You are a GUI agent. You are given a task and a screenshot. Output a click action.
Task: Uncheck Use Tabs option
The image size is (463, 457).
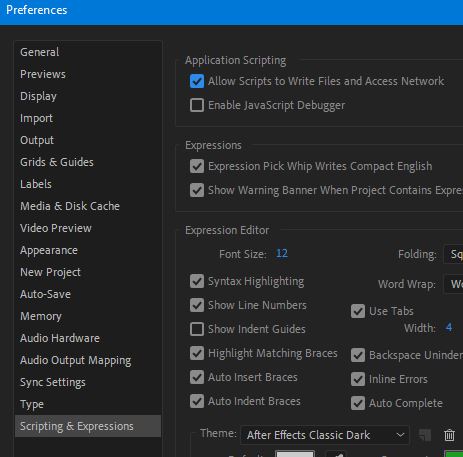(x=358, y=311)
